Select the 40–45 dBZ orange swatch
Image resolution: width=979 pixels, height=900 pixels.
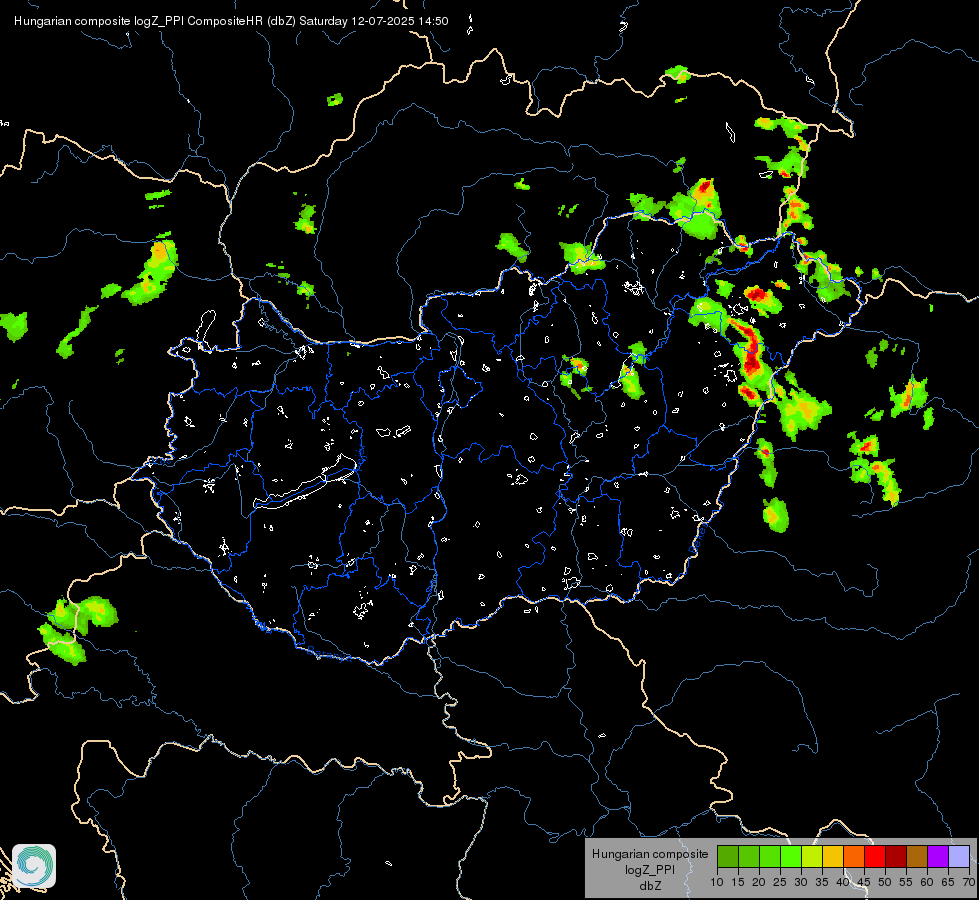(x=854, y=856)
